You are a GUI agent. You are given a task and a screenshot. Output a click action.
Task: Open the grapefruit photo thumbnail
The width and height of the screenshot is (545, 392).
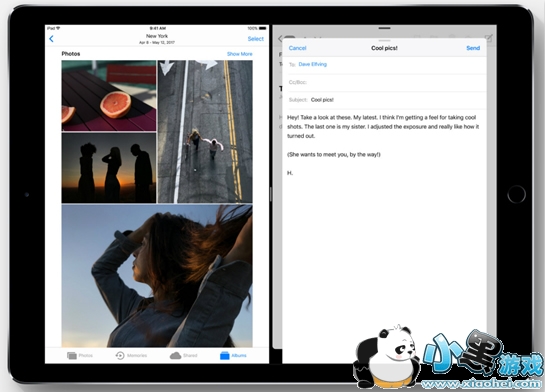[x=109, y=96]
